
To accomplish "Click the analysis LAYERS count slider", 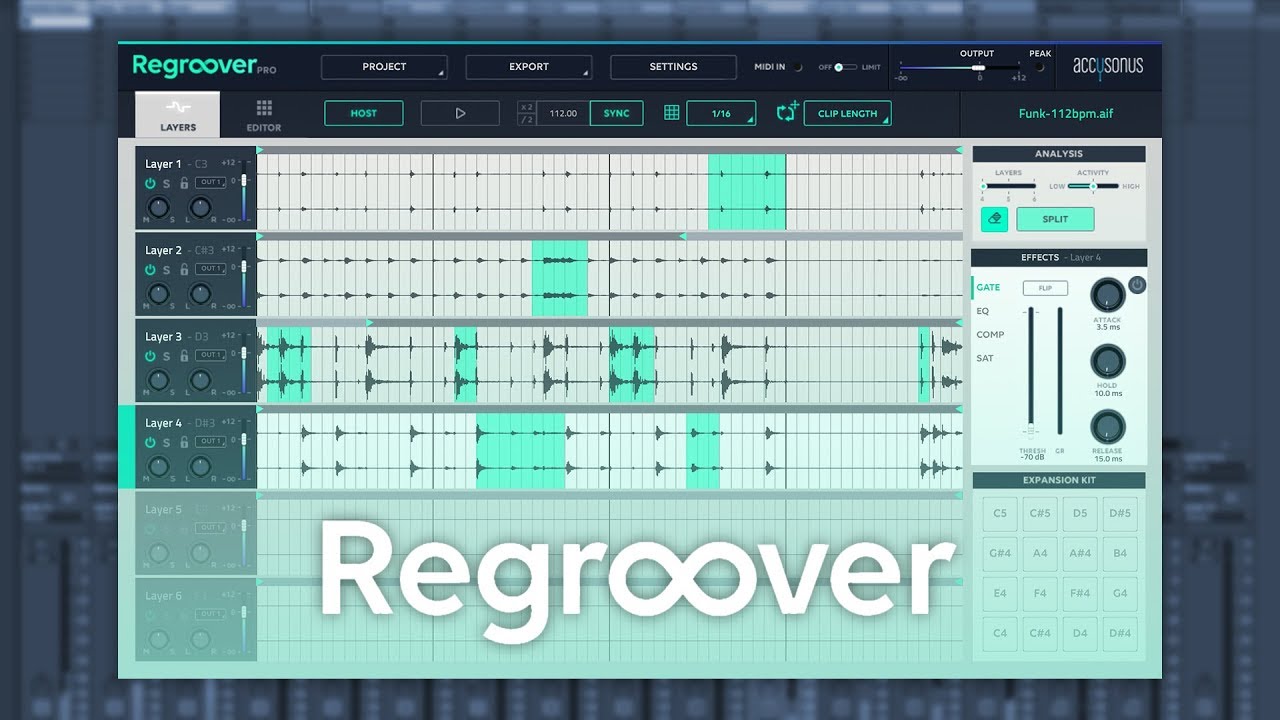I will point(1008,186).
